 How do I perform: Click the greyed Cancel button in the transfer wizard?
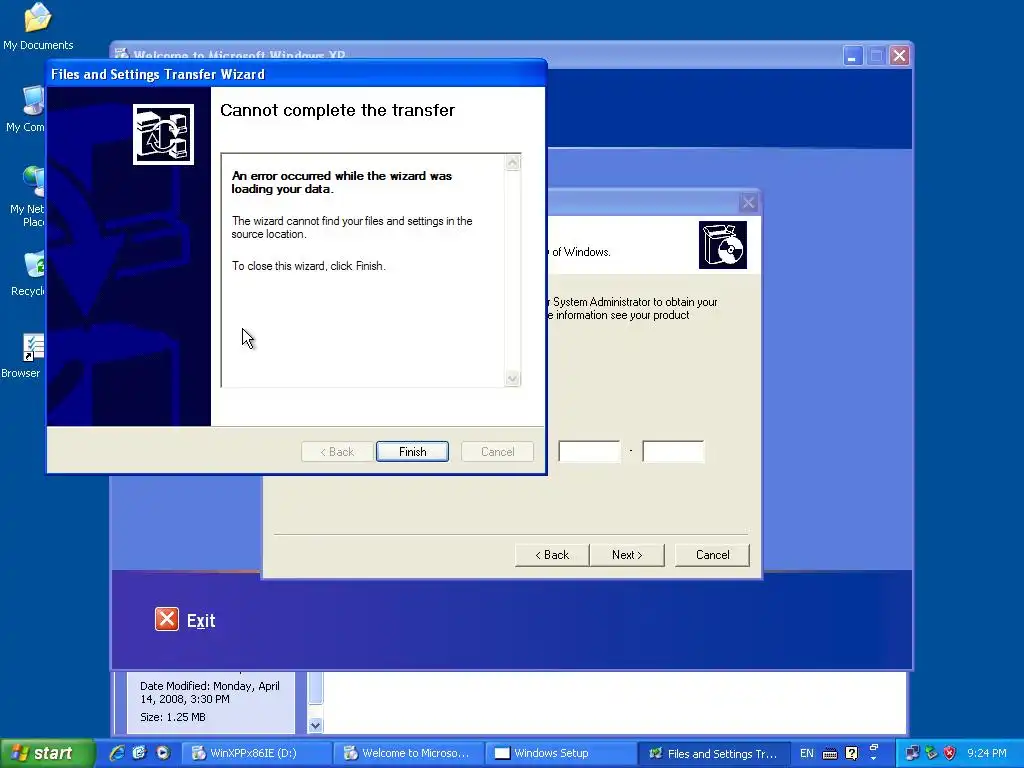point(497,451)
